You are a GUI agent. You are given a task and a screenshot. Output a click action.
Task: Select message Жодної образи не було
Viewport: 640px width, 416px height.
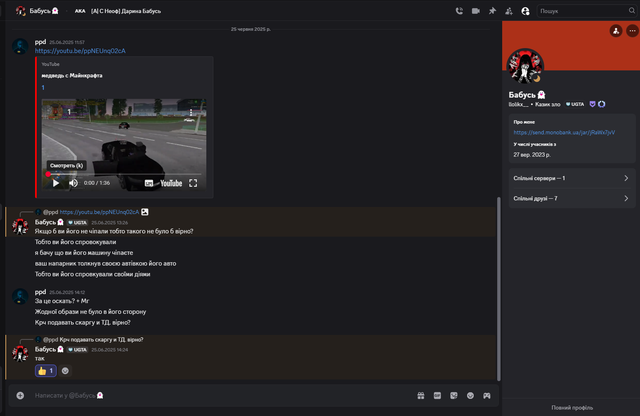(90, 311)
